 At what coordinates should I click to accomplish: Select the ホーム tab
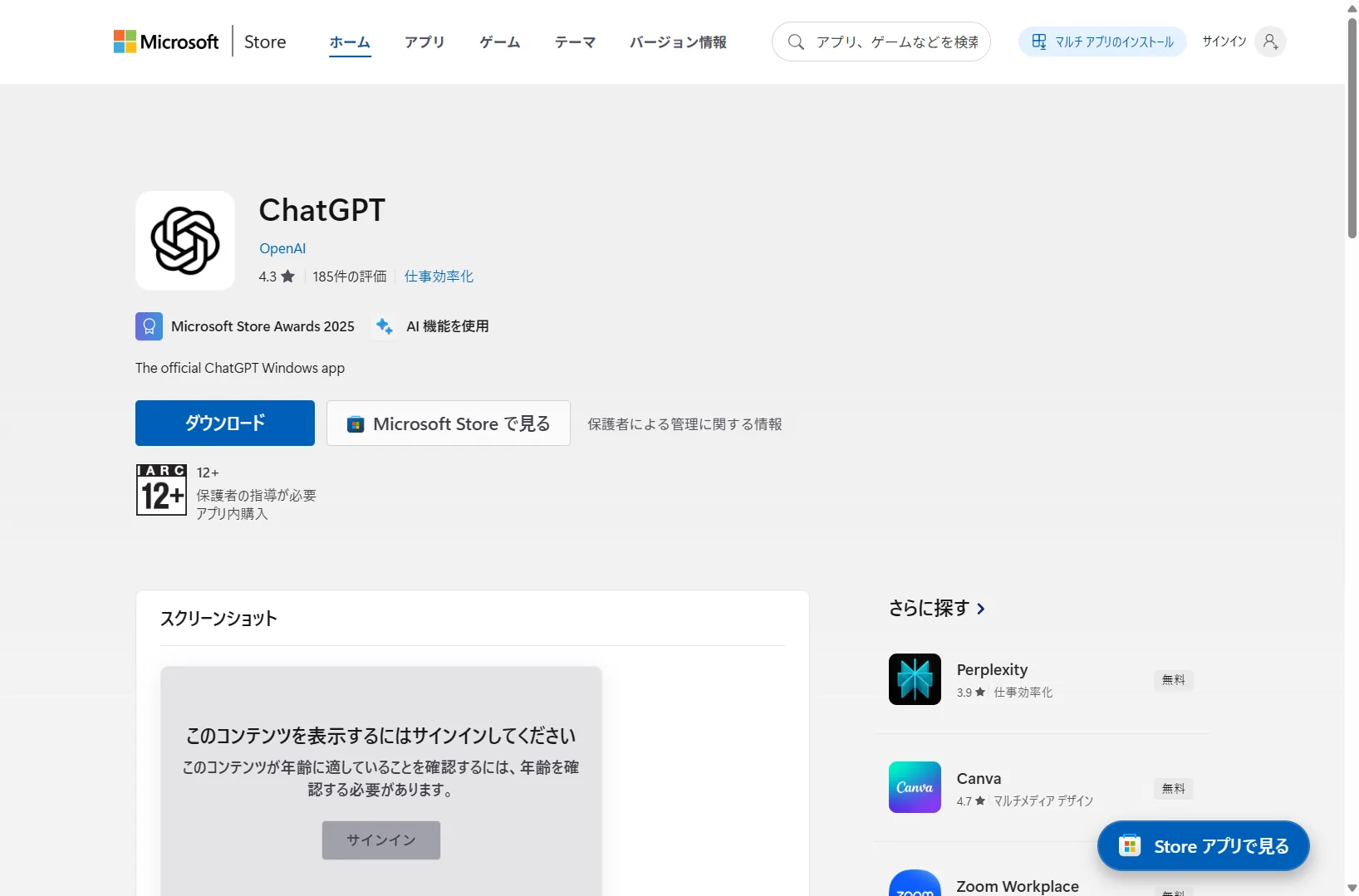[350, 42]
